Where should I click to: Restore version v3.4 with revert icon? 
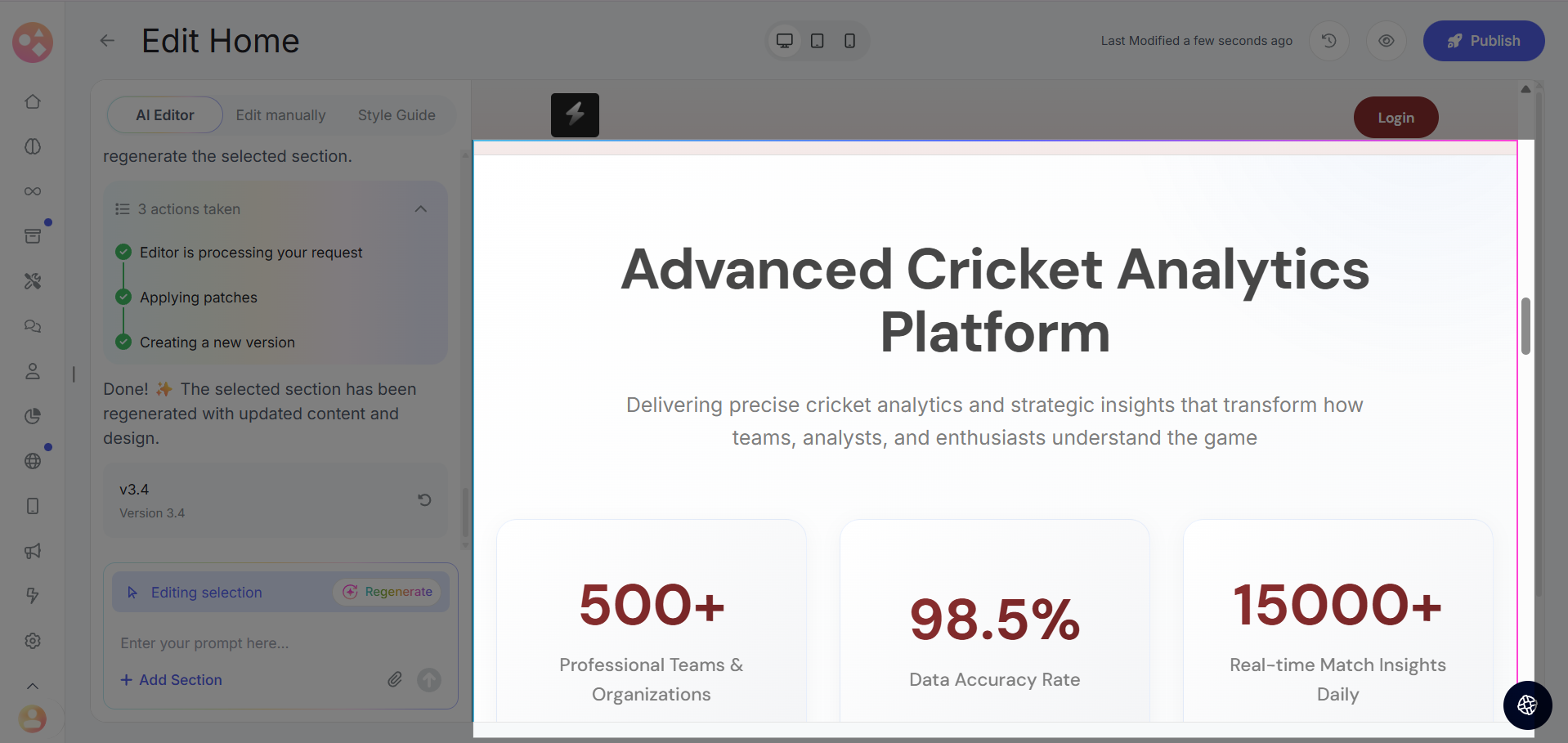click(424, 500)
